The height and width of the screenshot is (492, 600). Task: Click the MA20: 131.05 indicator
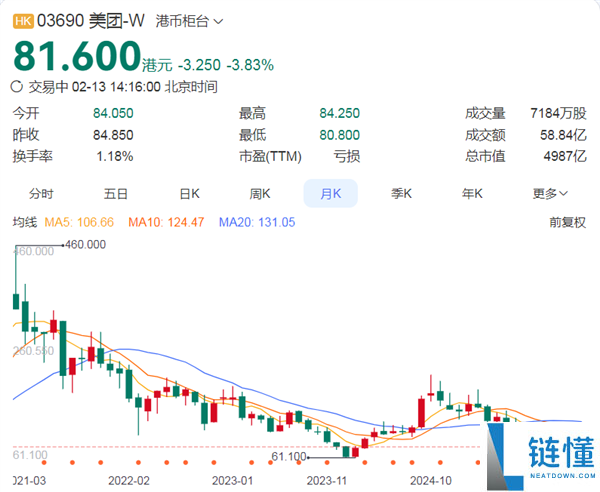(257, 222)
